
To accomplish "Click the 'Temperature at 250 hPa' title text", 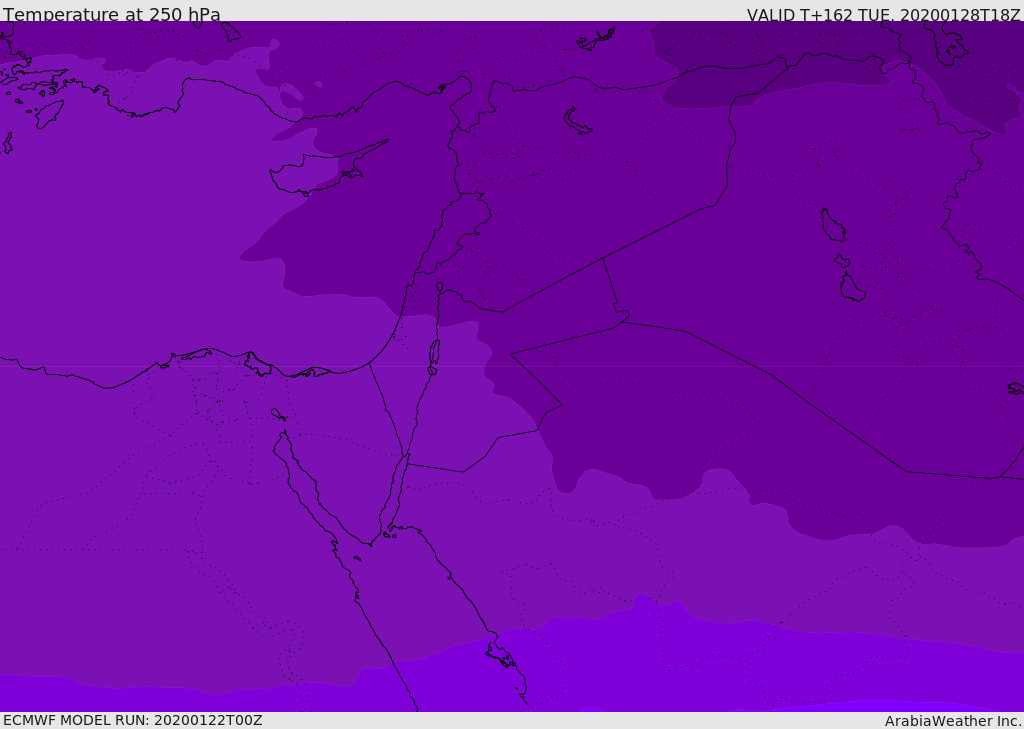I will [x=112, y=14].
